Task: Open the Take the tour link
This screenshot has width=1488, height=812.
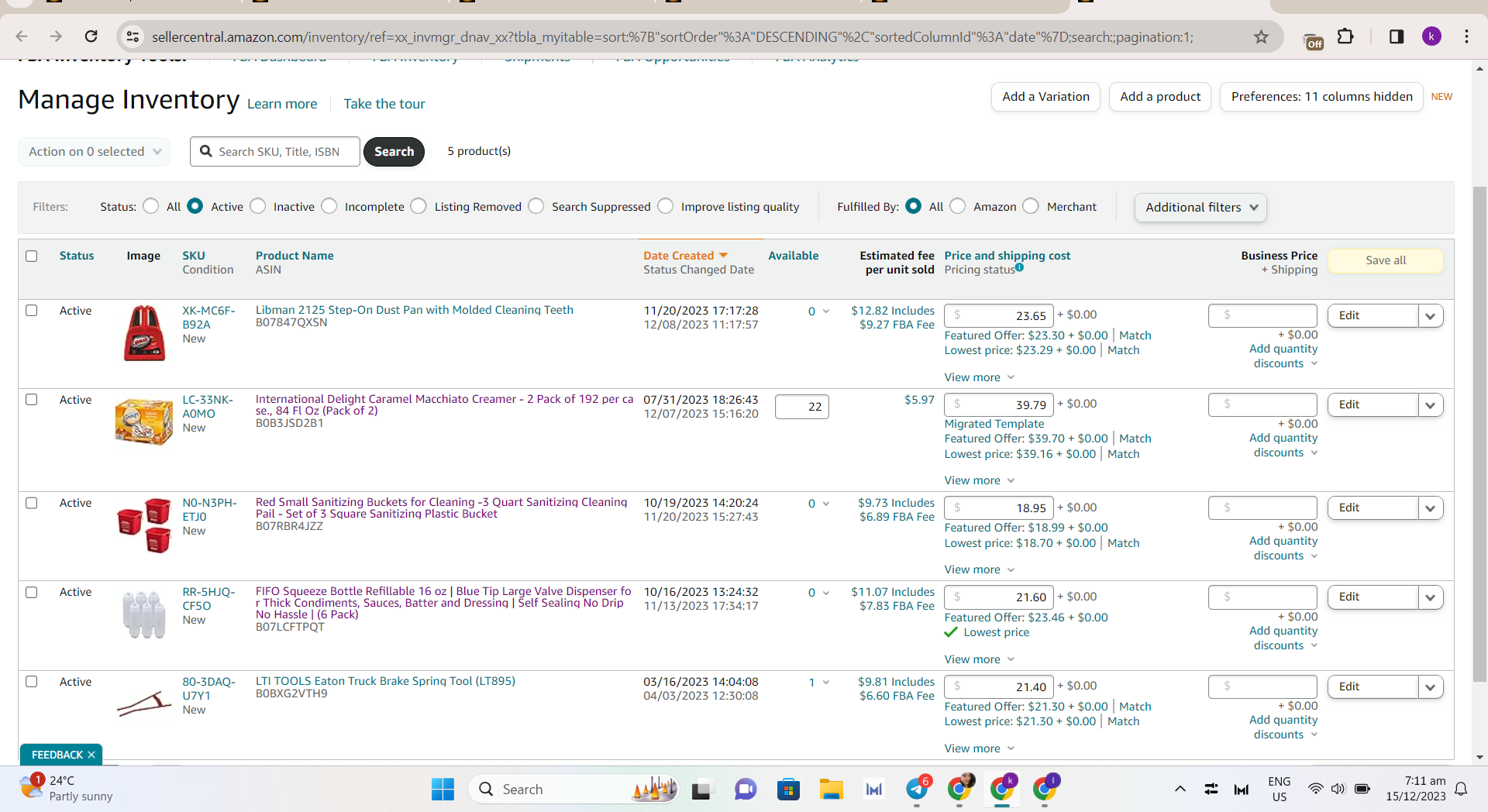Action: 384,104
